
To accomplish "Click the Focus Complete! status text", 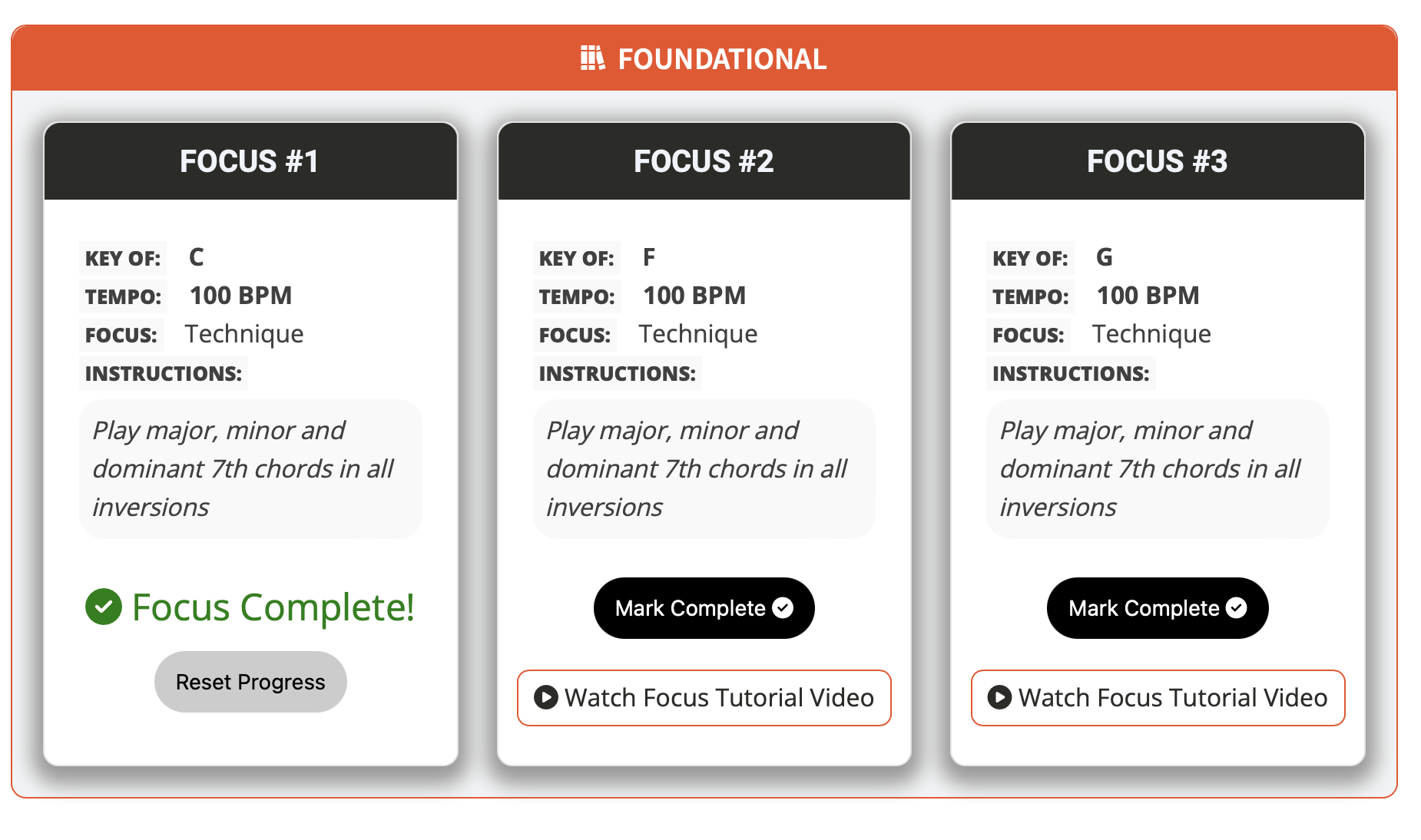I will tap(273, 607).
